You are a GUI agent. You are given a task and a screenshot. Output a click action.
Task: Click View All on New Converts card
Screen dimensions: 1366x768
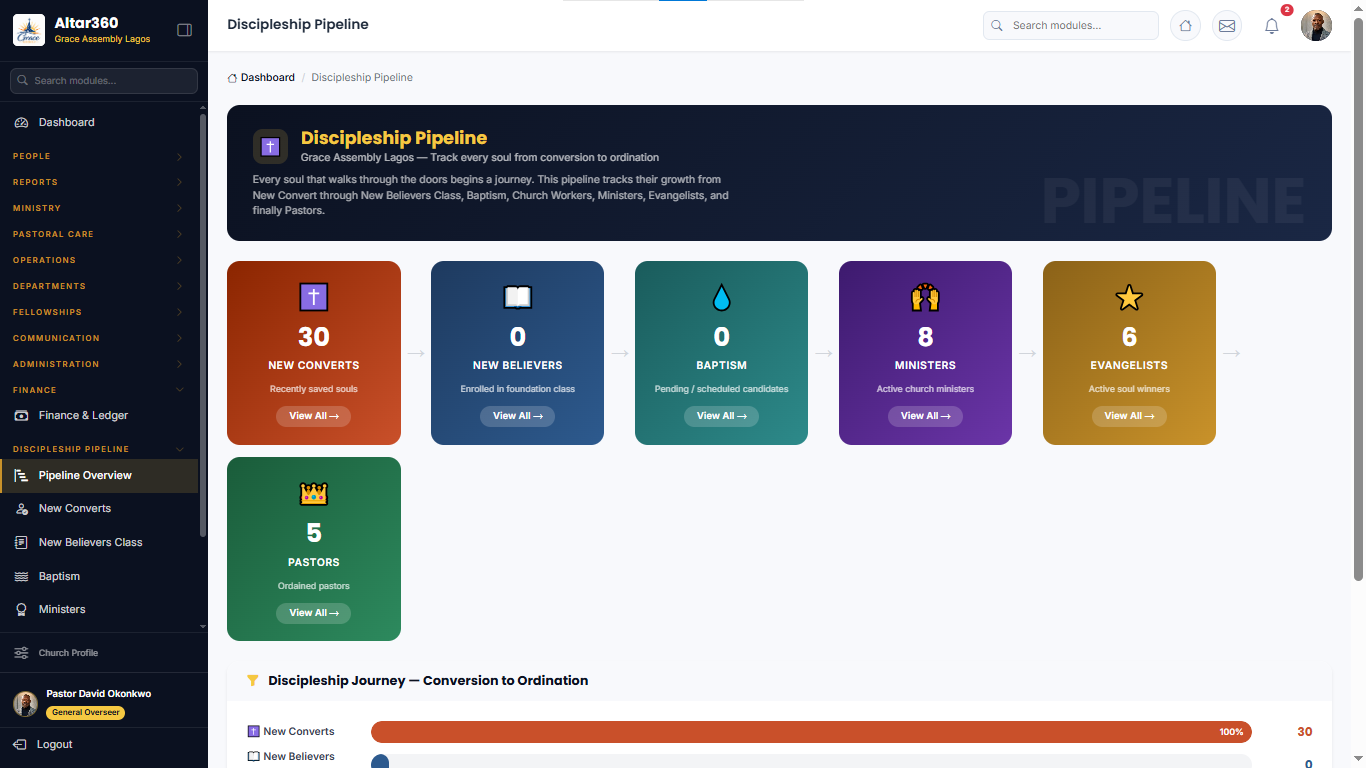point(313,416)
